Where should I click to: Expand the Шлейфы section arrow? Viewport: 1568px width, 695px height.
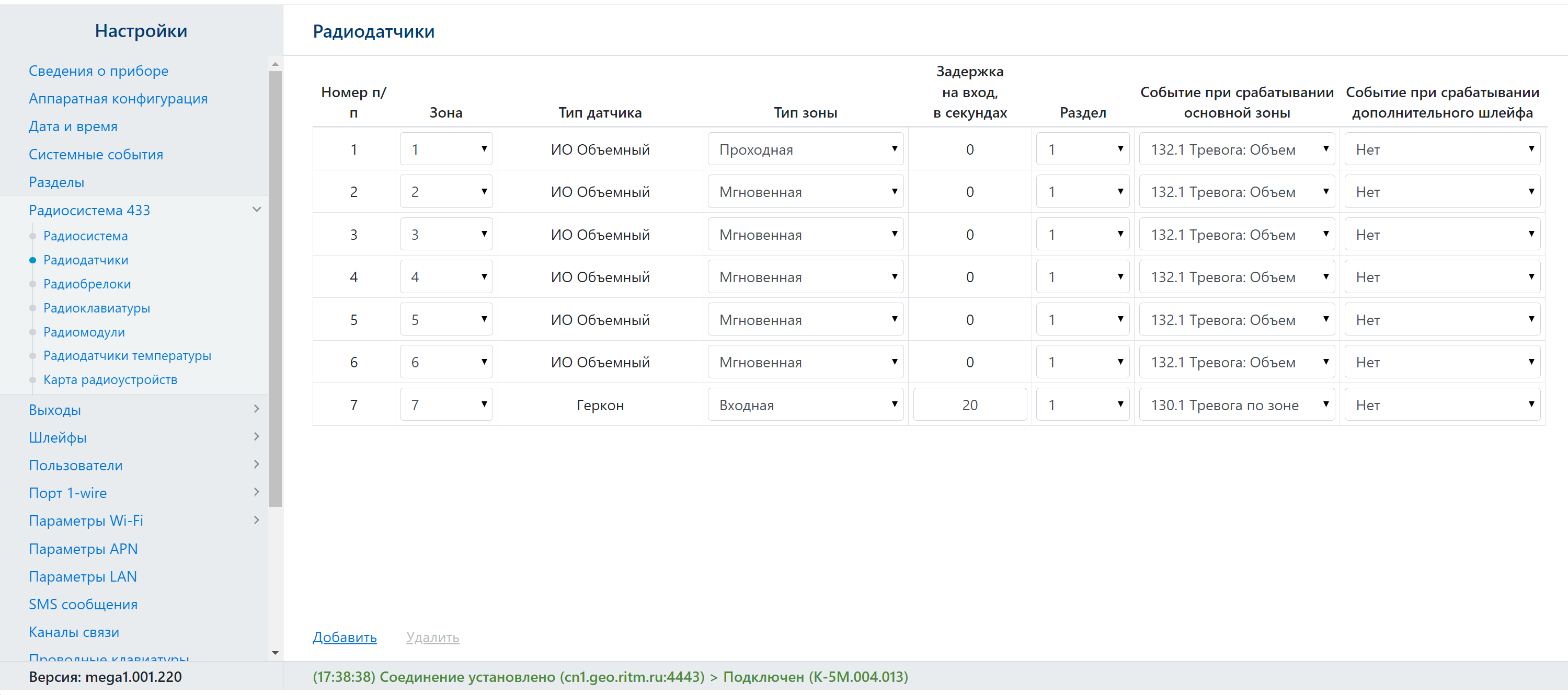[256, 436]
